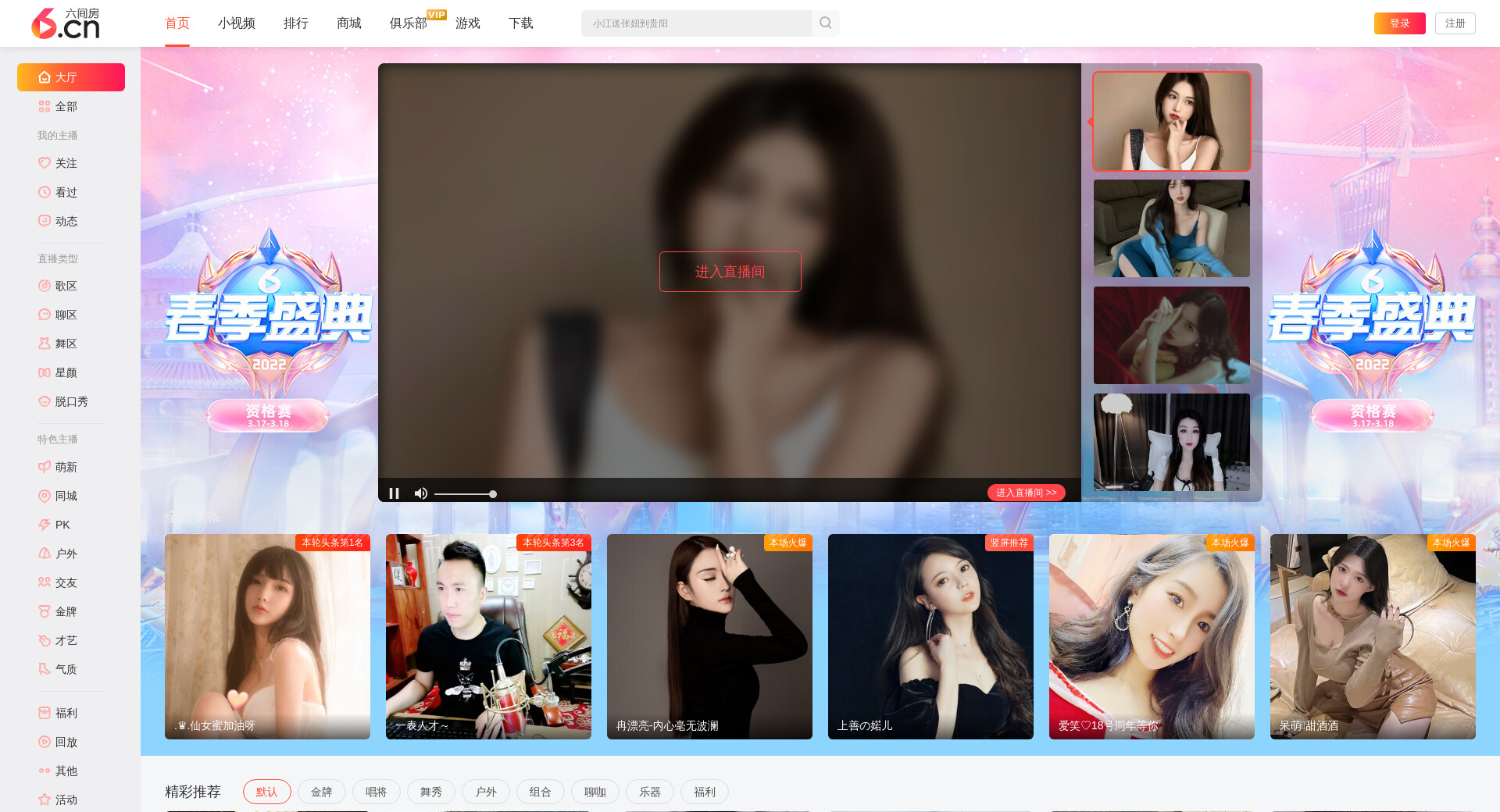Filter recommendations by 舞秀
1500x812 pixels.
[430, 792]
